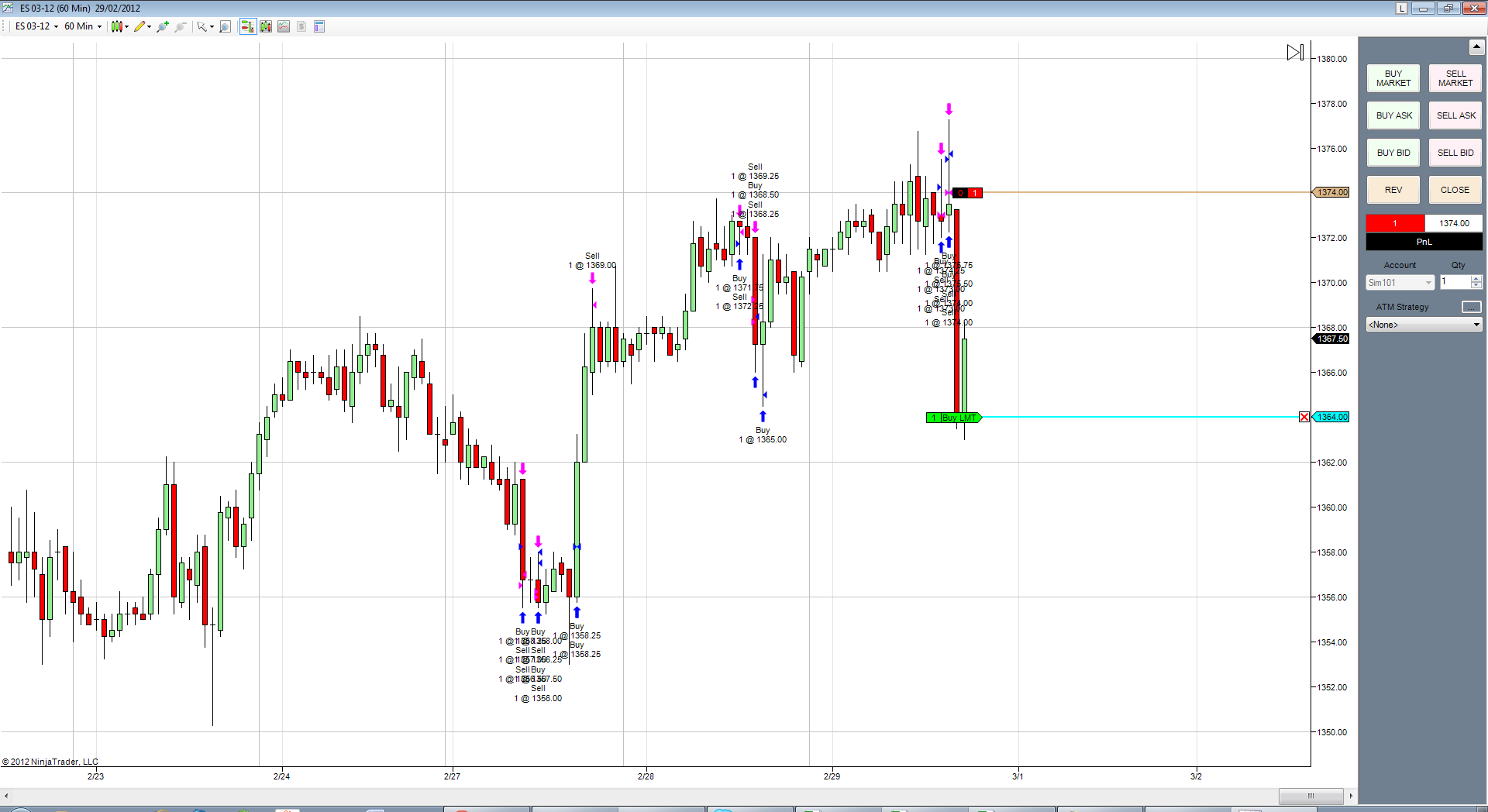Open the chart Properties icon
Viewport: 1488px width, 812px height.
(x=319, y=26)
